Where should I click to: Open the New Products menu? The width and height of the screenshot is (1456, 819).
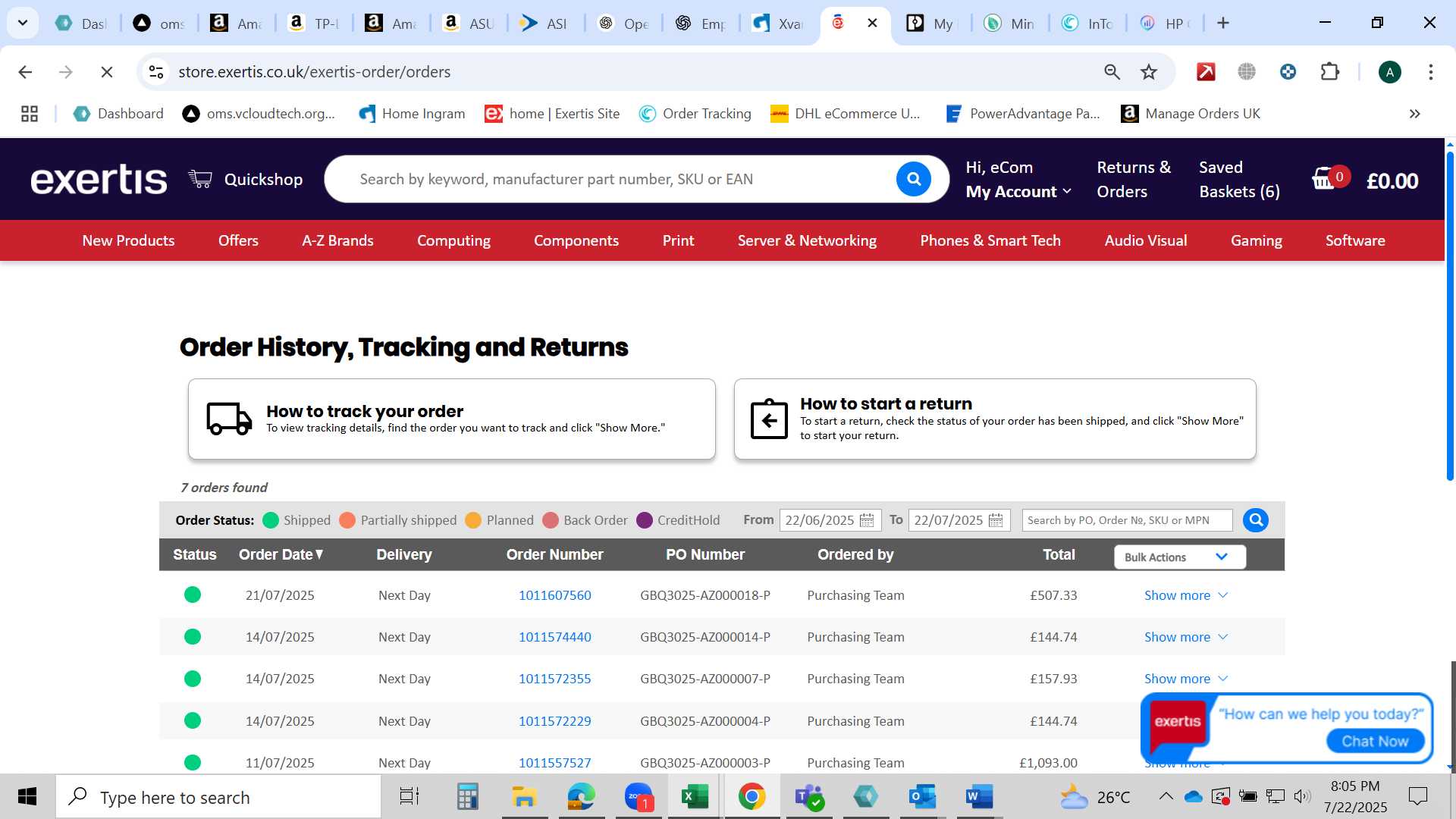coord(128,240)
